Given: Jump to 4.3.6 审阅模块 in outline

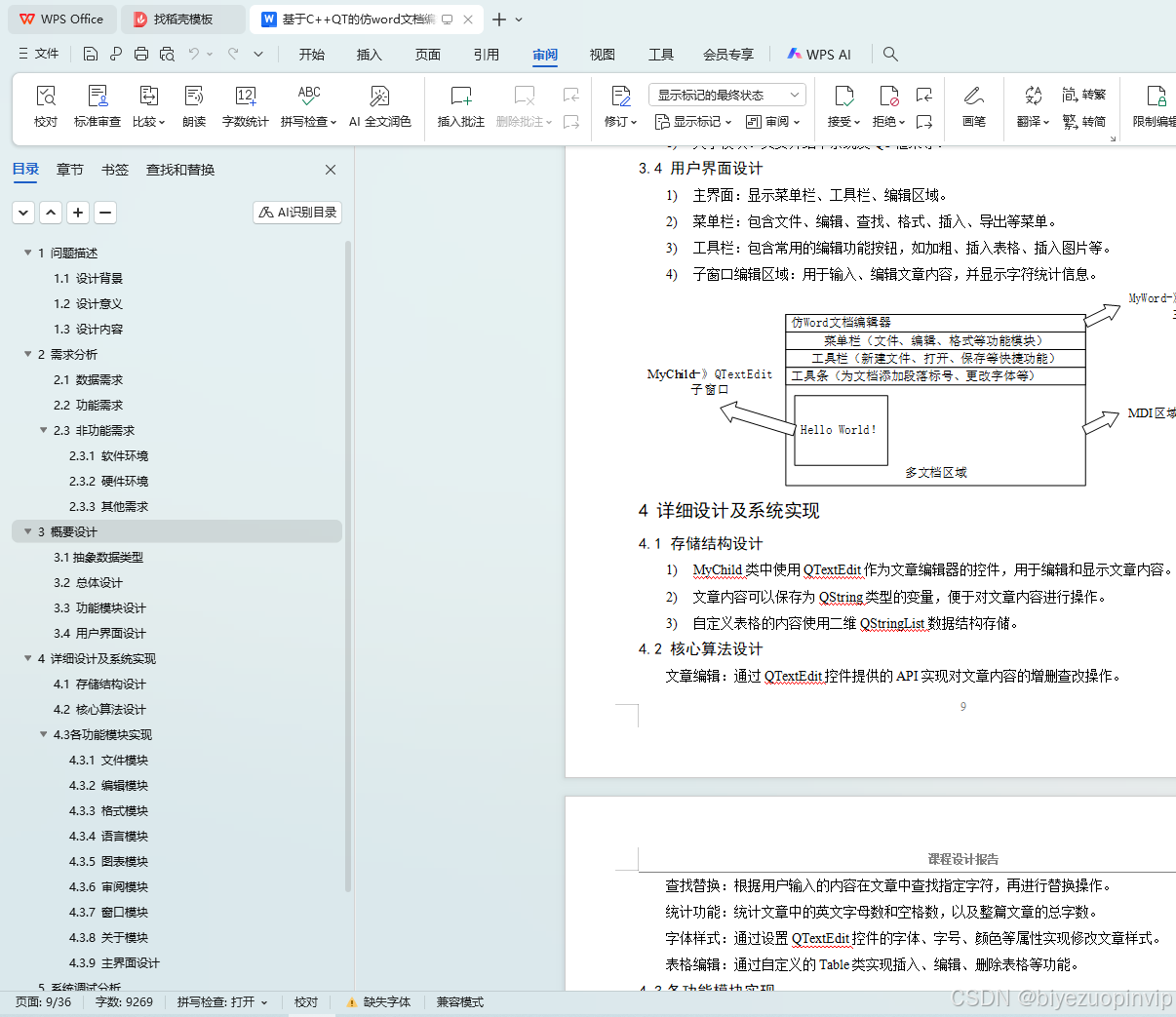Looking at the screenshot, I should pos(108,886).
